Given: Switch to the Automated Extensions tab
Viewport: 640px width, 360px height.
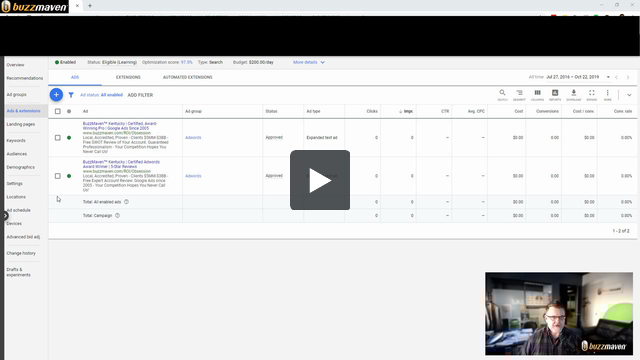Looking at the screenshot, I should (188, 77).
